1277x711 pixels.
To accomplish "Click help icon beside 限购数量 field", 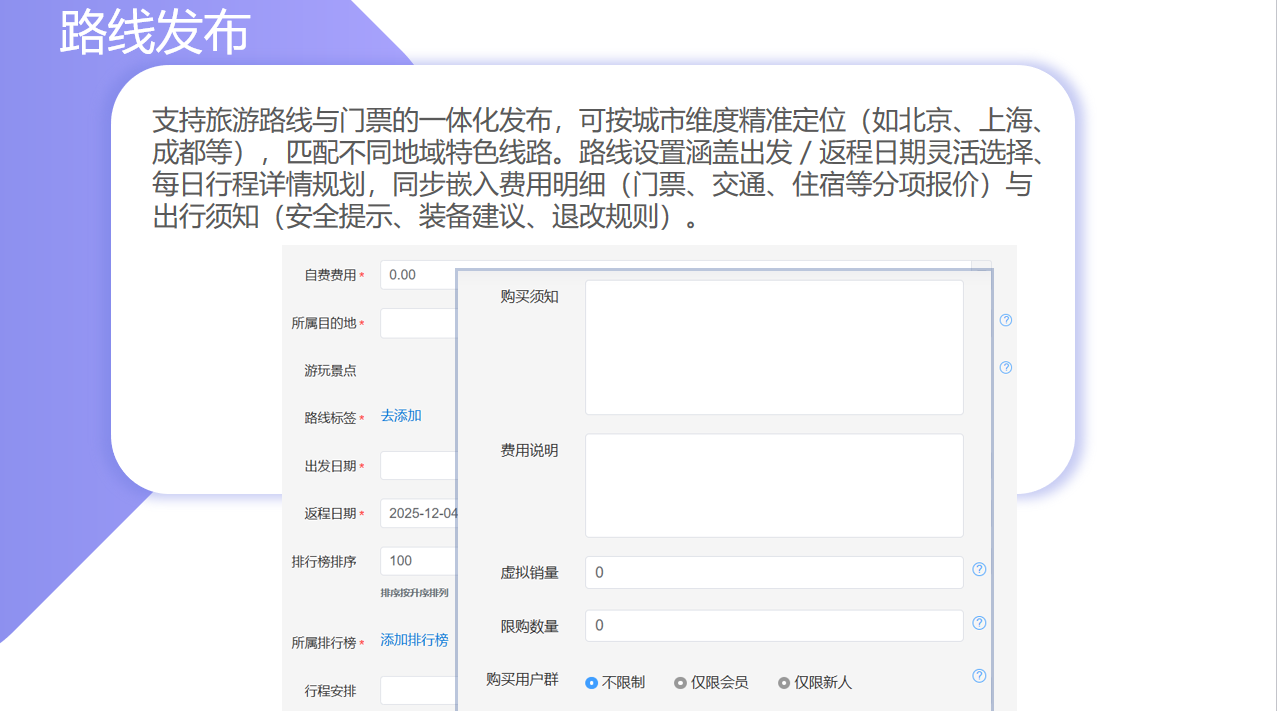I will pos(979,623).
